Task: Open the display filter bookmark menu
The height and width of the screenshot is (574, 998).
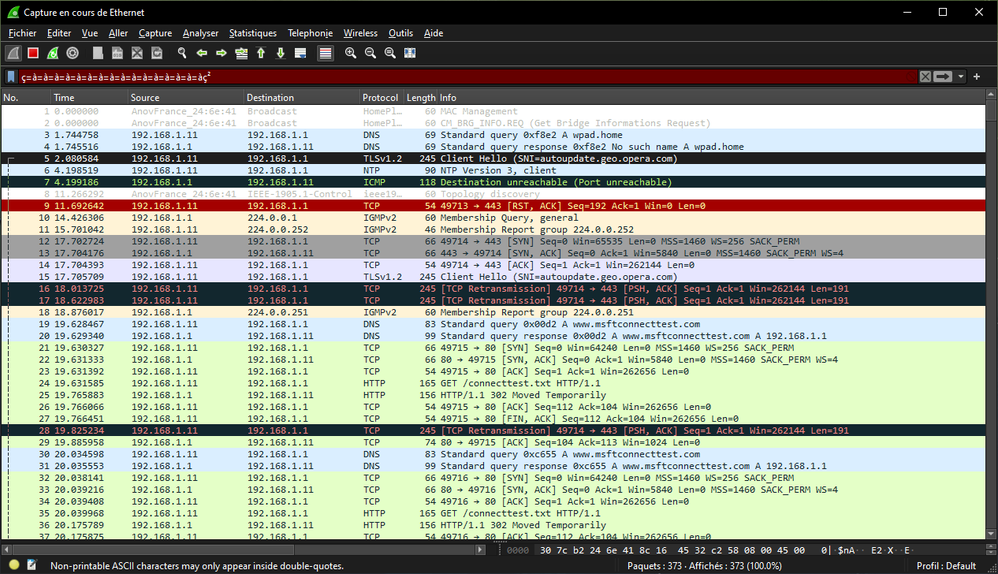Action: click(x=11, y=77)
